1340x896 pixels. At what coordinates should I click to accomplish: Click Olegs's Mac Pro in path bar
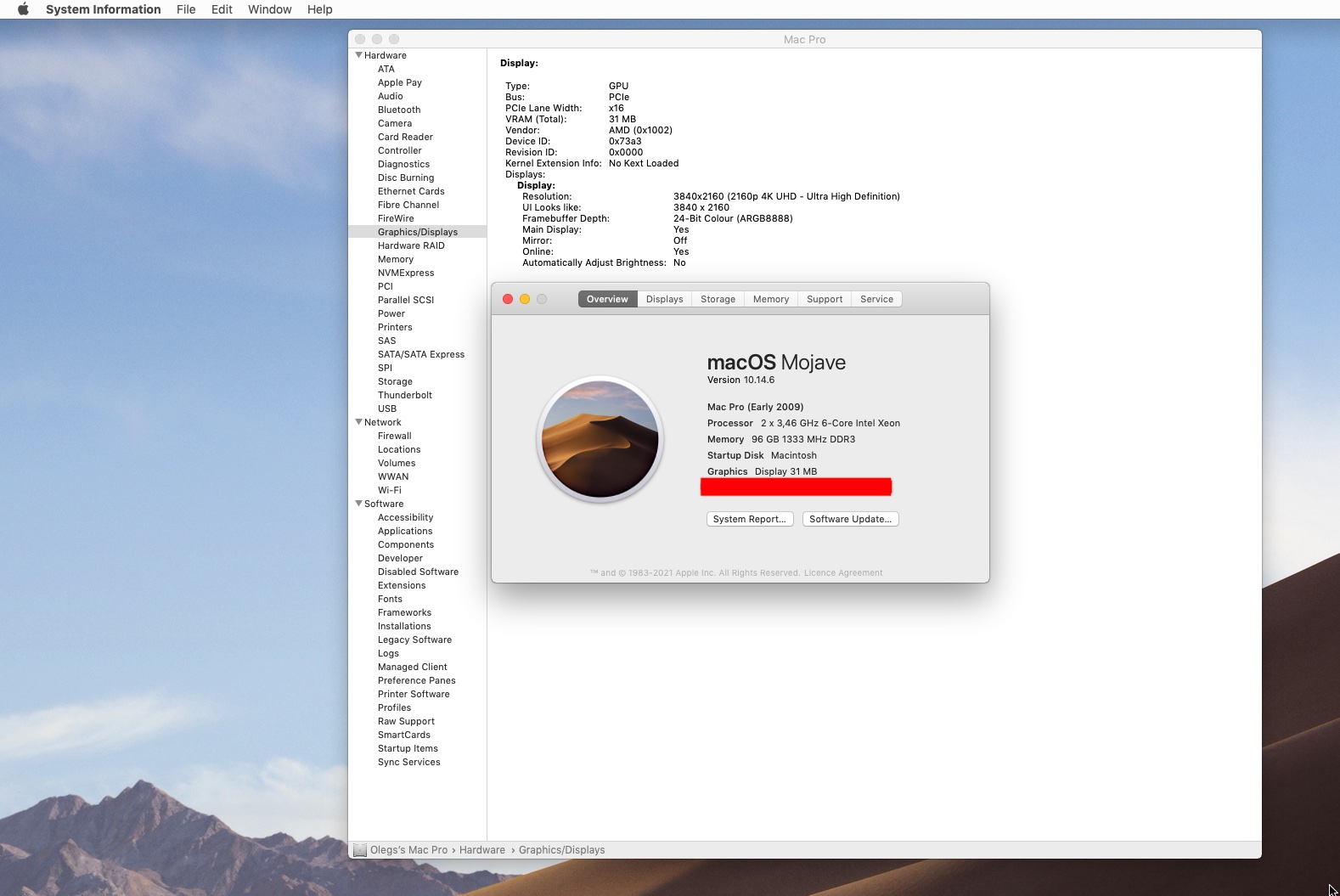click(x=408, y=850)
